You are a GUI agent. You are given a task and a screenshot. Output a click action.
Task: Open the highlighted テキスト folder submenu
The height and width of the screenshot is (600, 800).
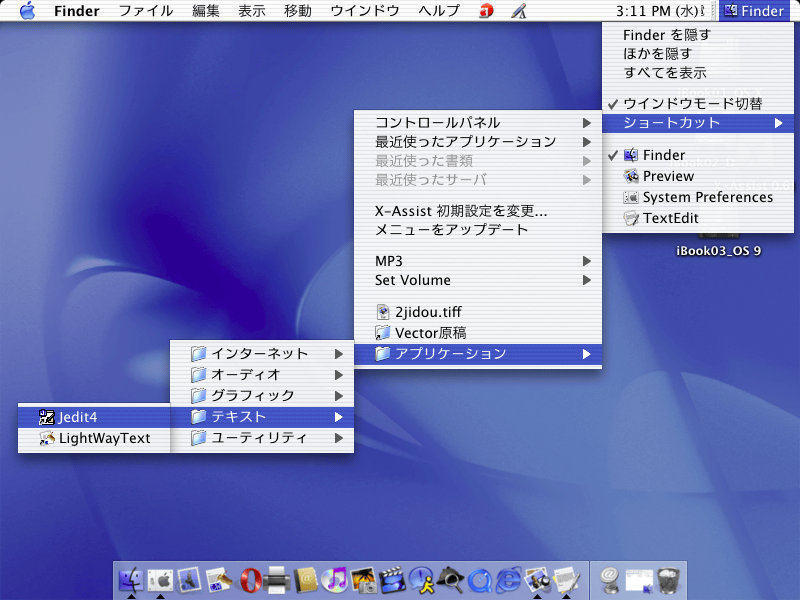(x=262, y=417)
